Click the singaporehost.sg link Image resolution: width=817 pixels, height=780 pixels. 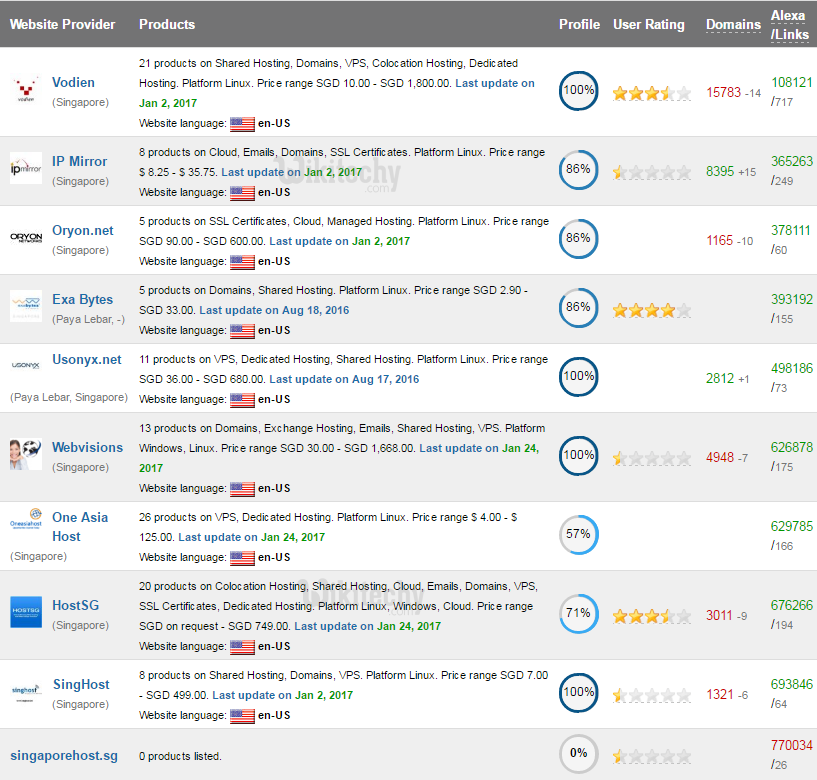(64, 756)
